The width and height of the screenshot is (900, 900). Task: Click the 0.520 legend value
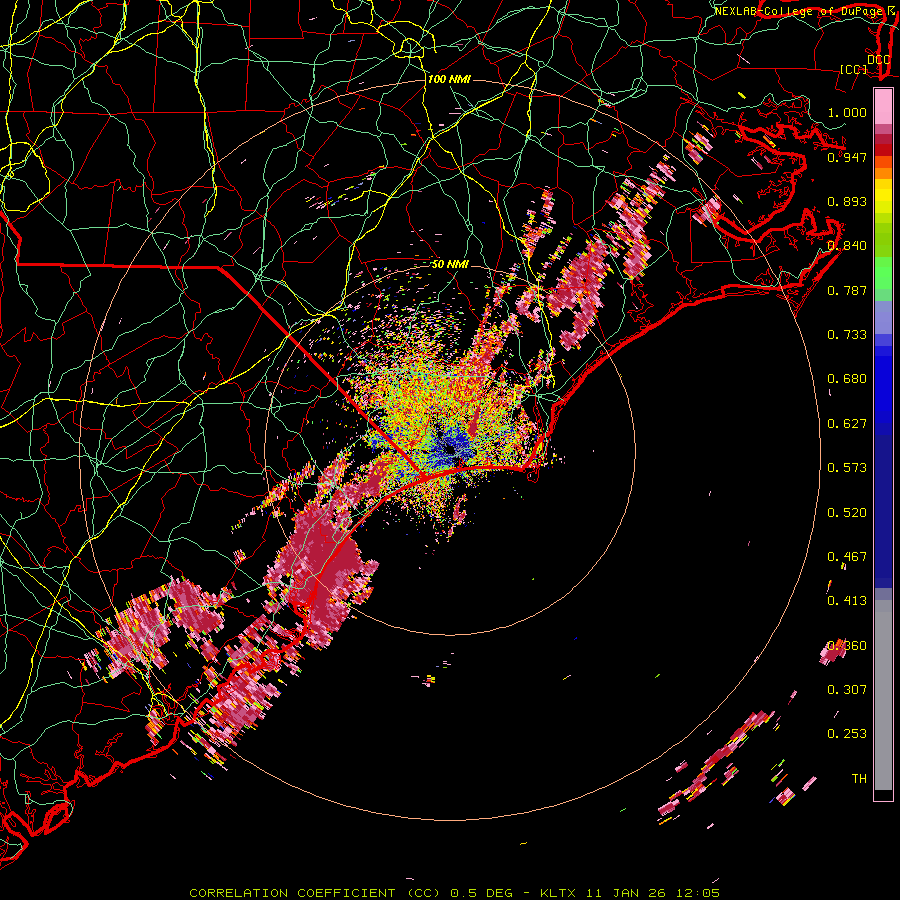pos(847,513)
